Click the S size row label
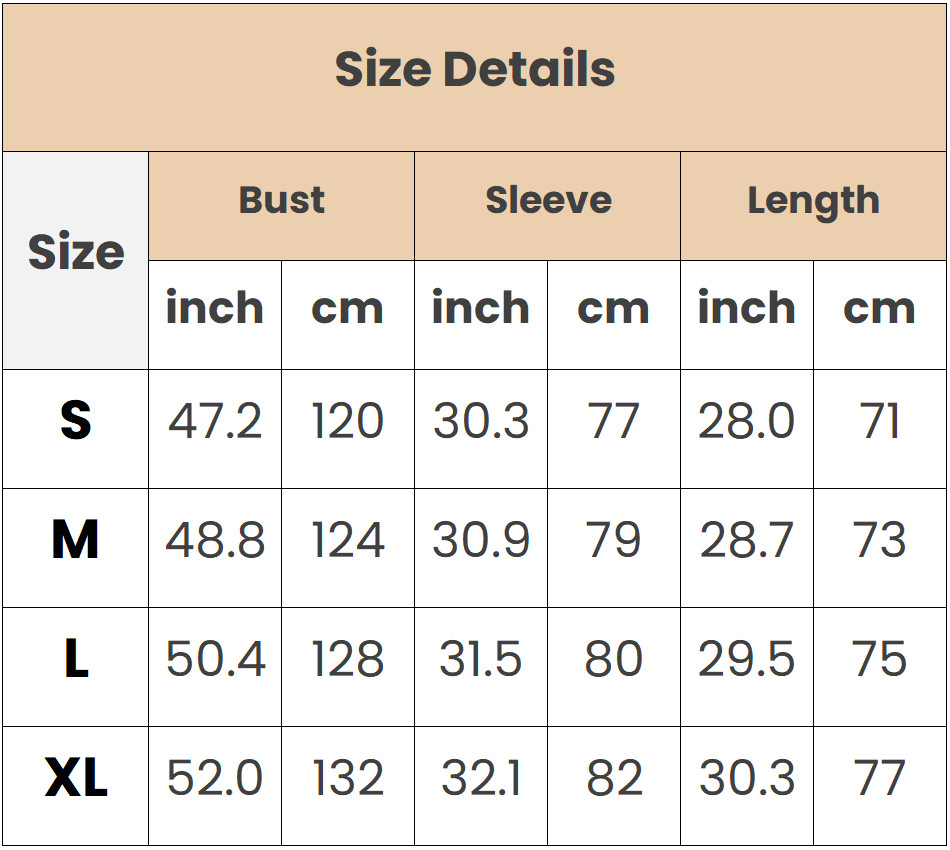950x850 pixels. point(76,421)
